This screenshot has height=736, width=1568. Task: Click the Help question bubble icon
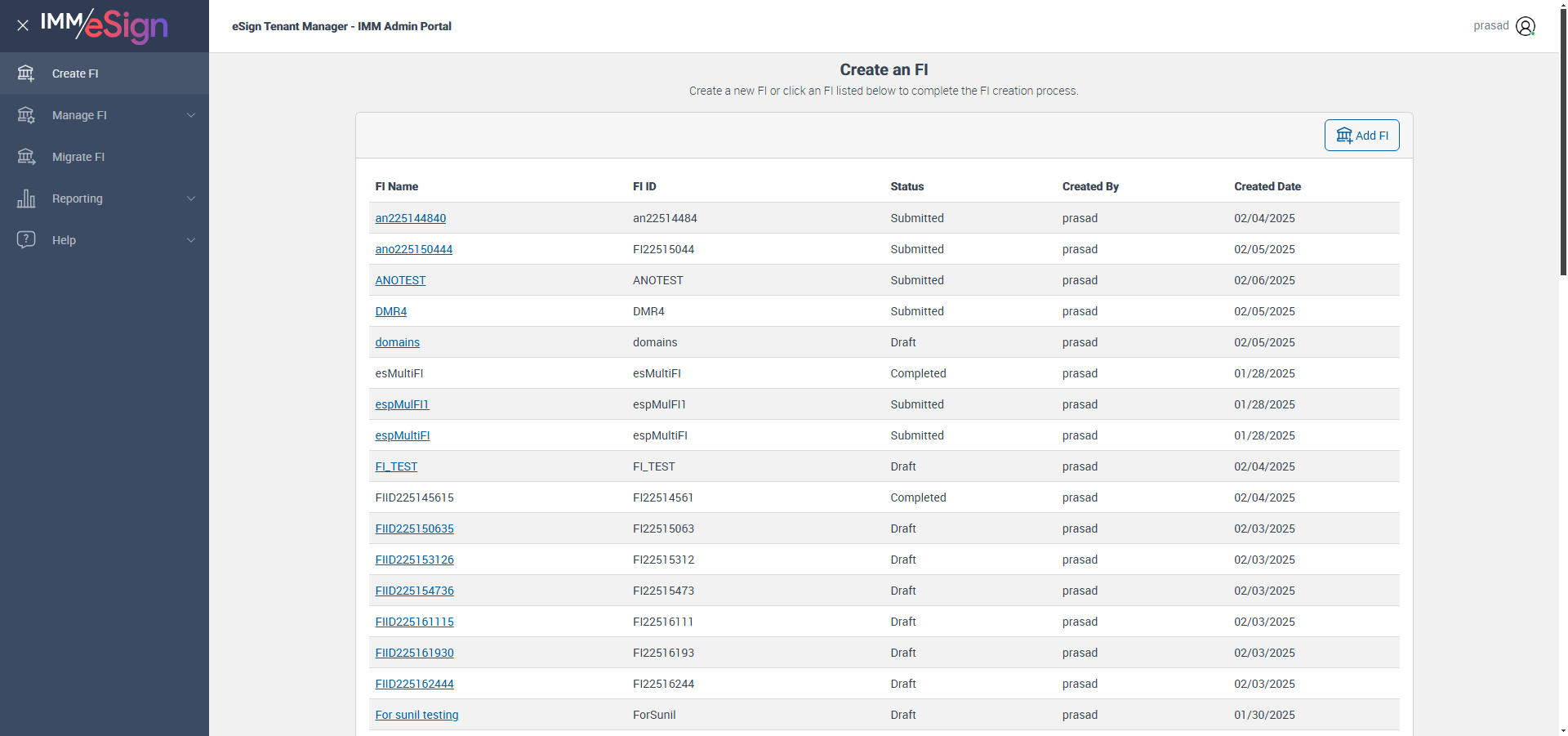pos(26,240)
